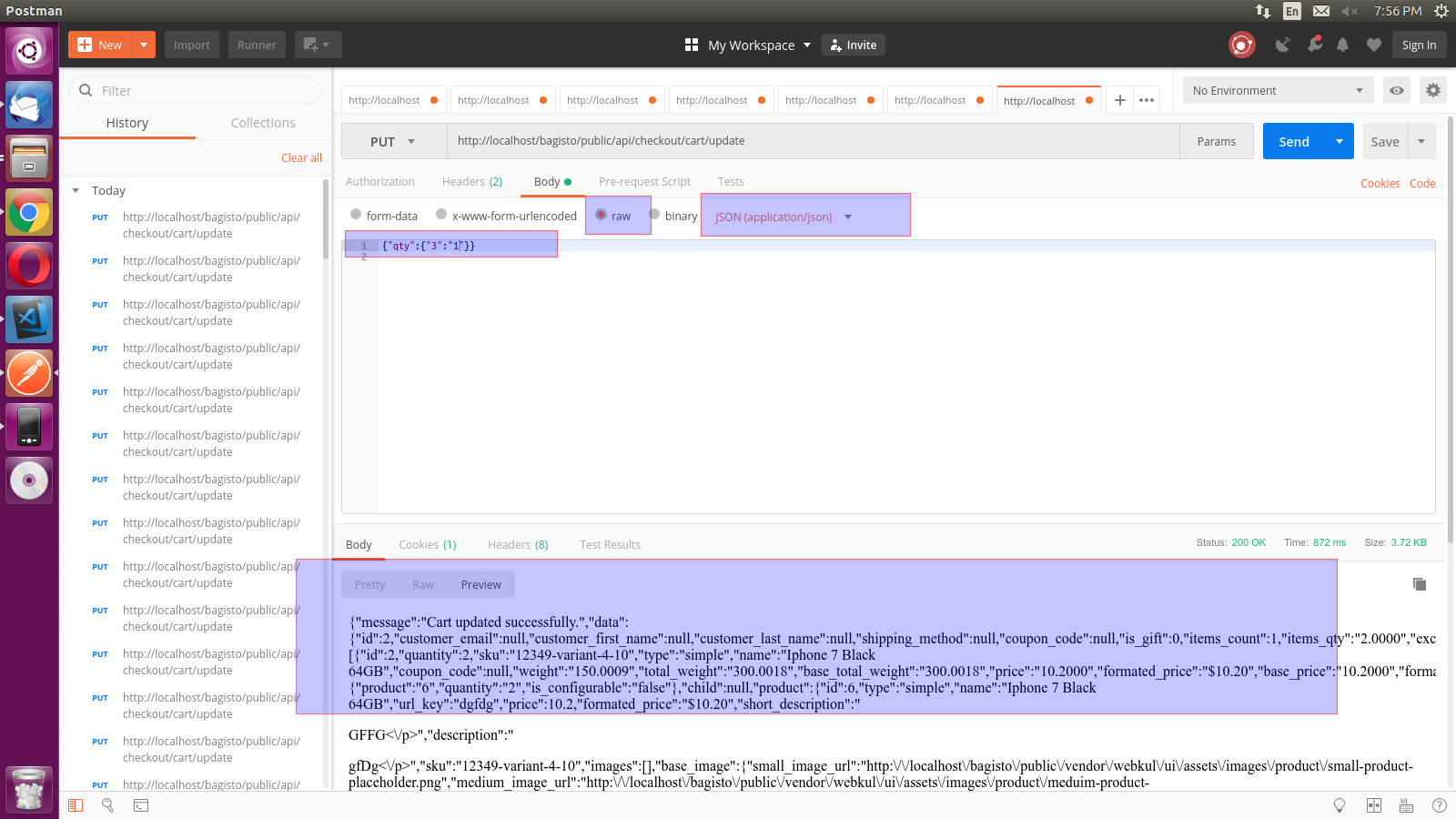Screen dimensions: 1456x819
Task: Select the x-www-form-urlencoded radio option
Action: [441, 215]
